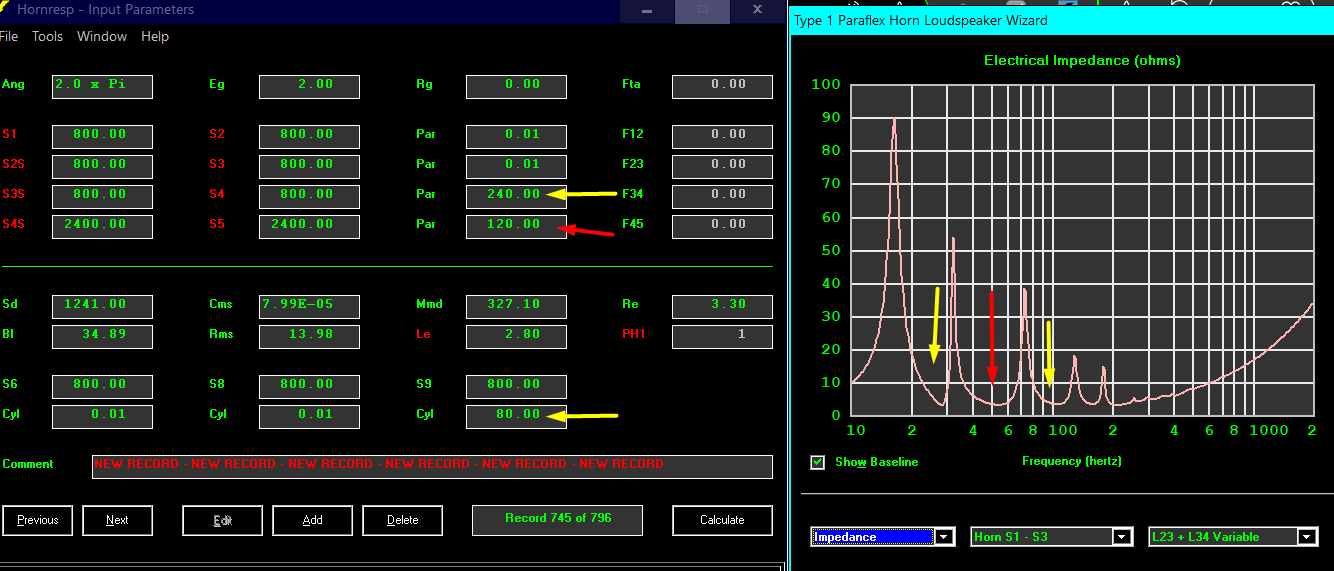Image resolution: width=1334 pixels, height=571 pixels.
Task: Click the Delete record button
Action: click(x=402, y=520)
